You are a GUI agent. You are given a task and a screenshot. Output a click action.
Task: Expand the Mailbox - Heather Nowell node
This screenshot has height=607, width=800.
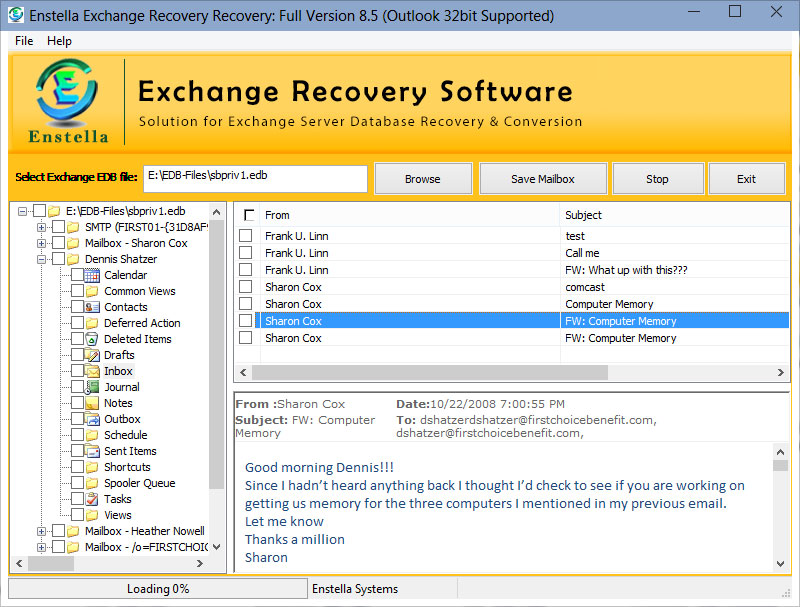click(x=41, y=532)
